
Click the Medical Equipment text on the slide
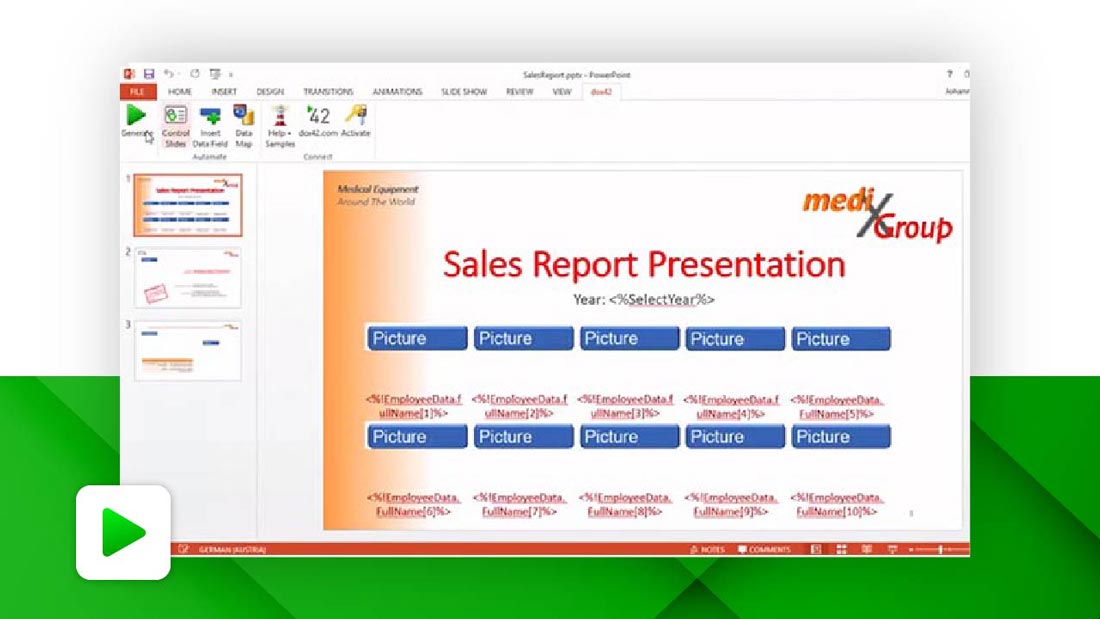tap(377, 189)
